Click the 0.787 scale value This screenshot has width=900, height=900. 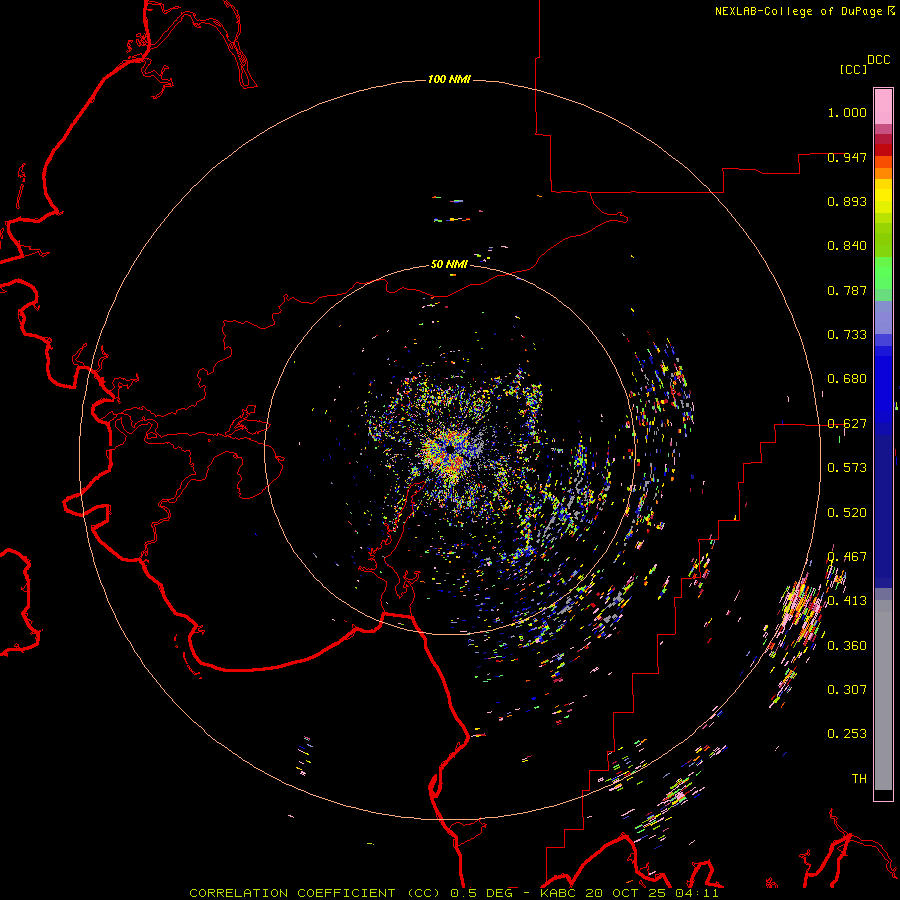(x=847, y=290)
